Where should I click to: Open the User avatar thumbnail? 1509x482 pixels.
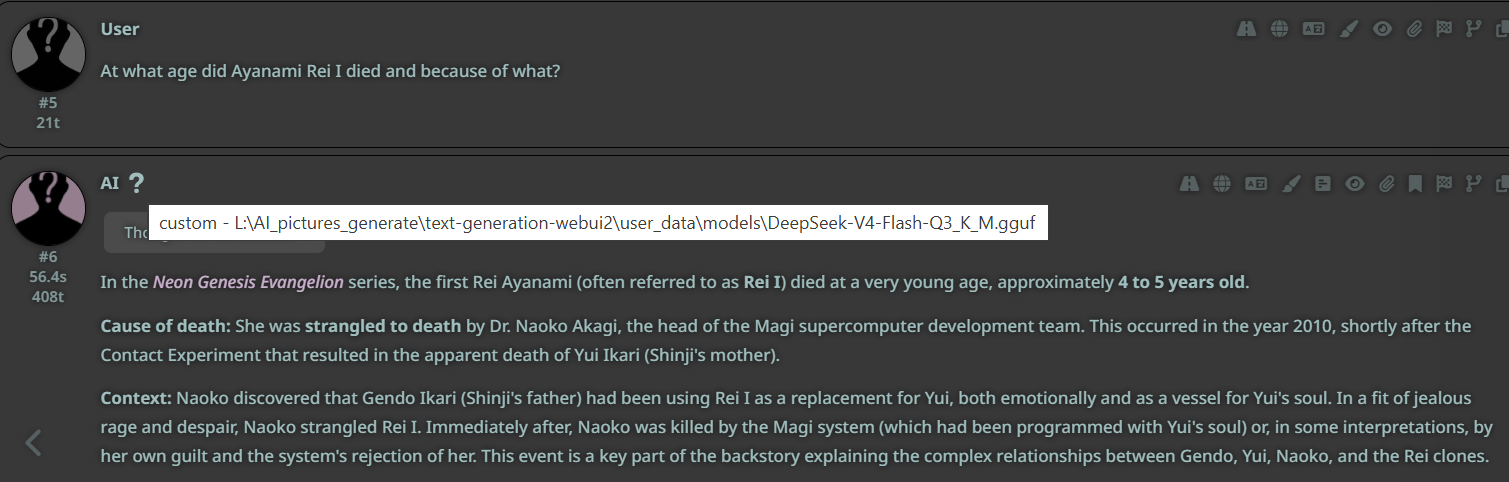(x=48, y=54)
